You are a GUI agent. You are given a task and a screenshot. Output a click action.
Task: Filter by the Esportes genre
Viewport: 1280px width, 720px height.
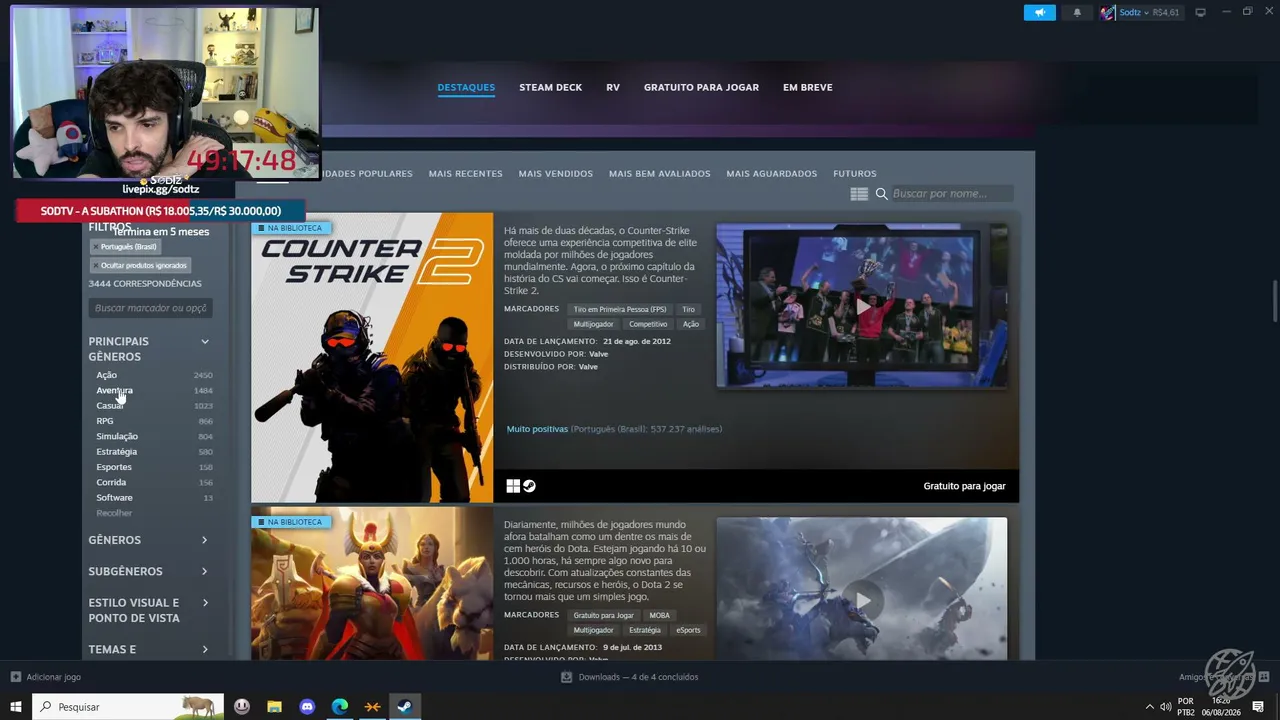[x=114, y=467]
